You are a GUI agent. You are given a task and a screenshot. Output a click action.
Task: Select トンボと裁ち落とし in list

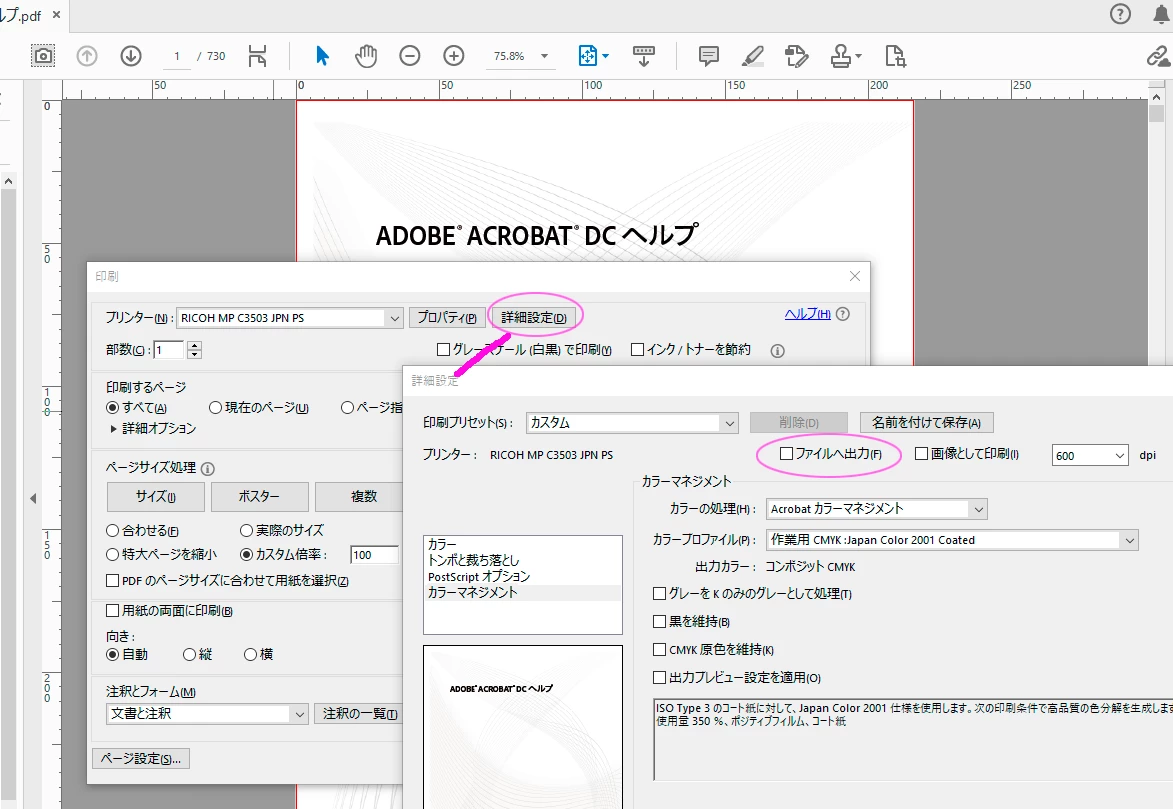click(474, 560)
